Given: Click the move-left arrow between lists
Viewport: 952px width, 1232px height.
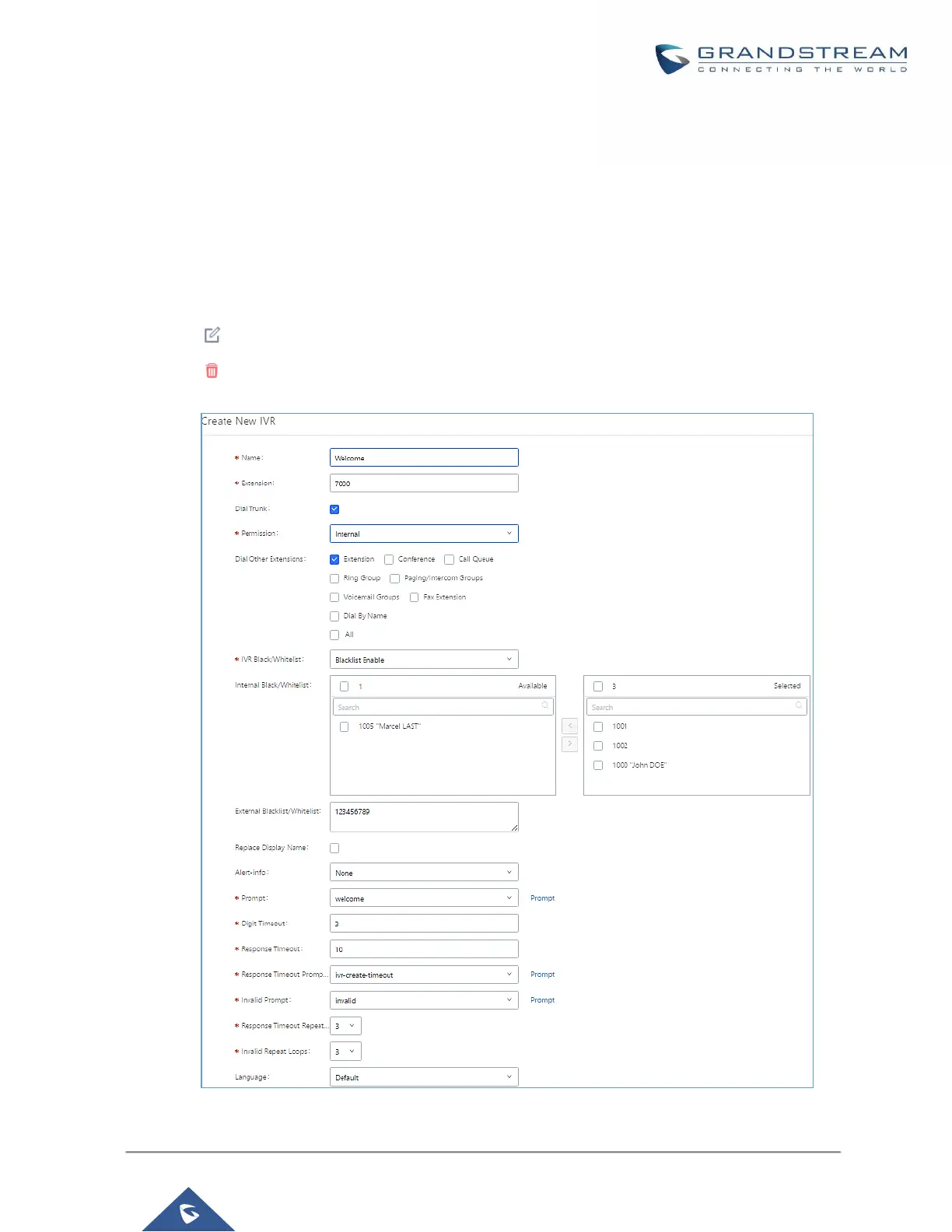Looking at the screenshot, I should point(570,726).
